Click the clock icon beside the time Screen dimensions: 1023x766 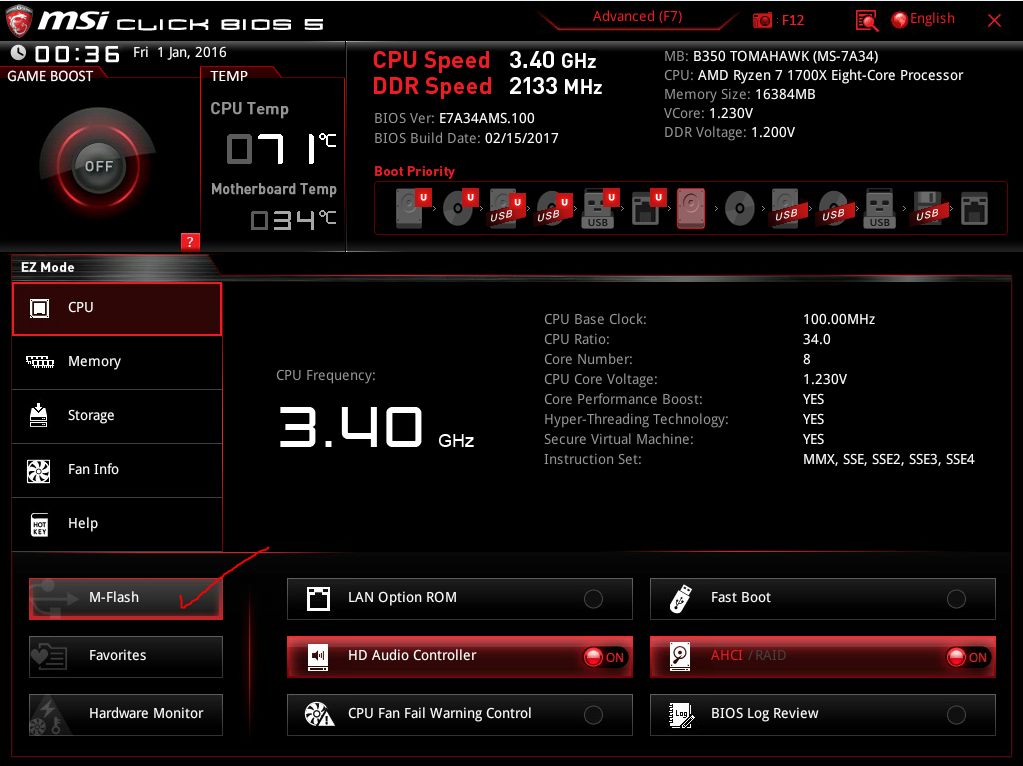[18, 52]
